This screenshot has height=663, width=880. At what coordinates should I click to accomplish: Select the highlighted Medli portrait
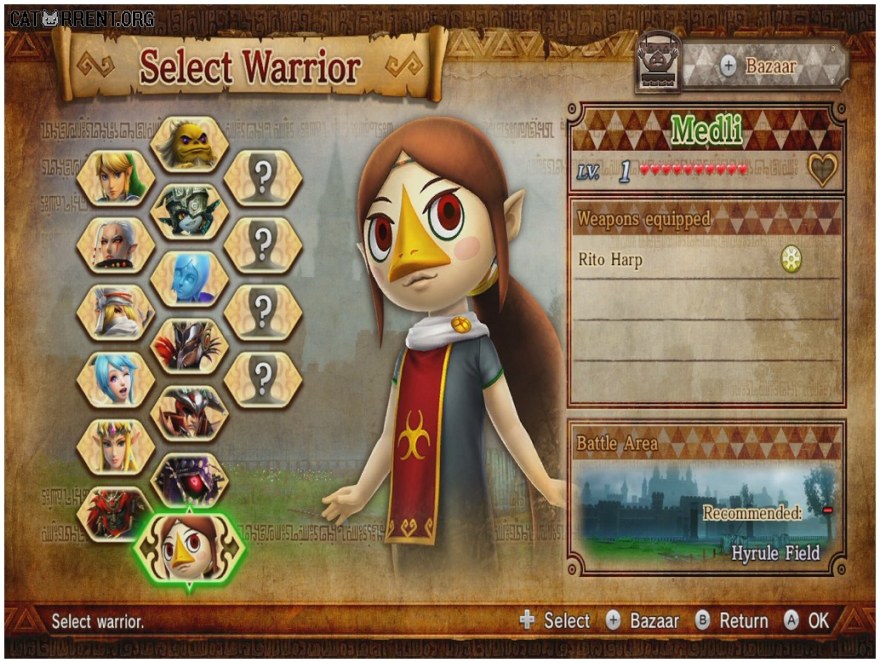pos(190,548)
